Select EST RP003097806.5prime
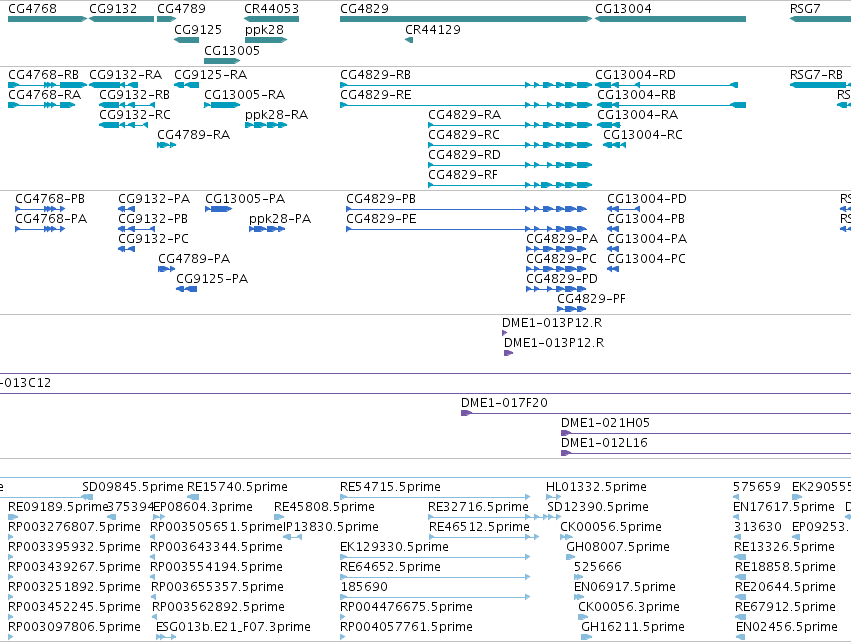Screen dimensions: 851x642 [x=74, y=627]
